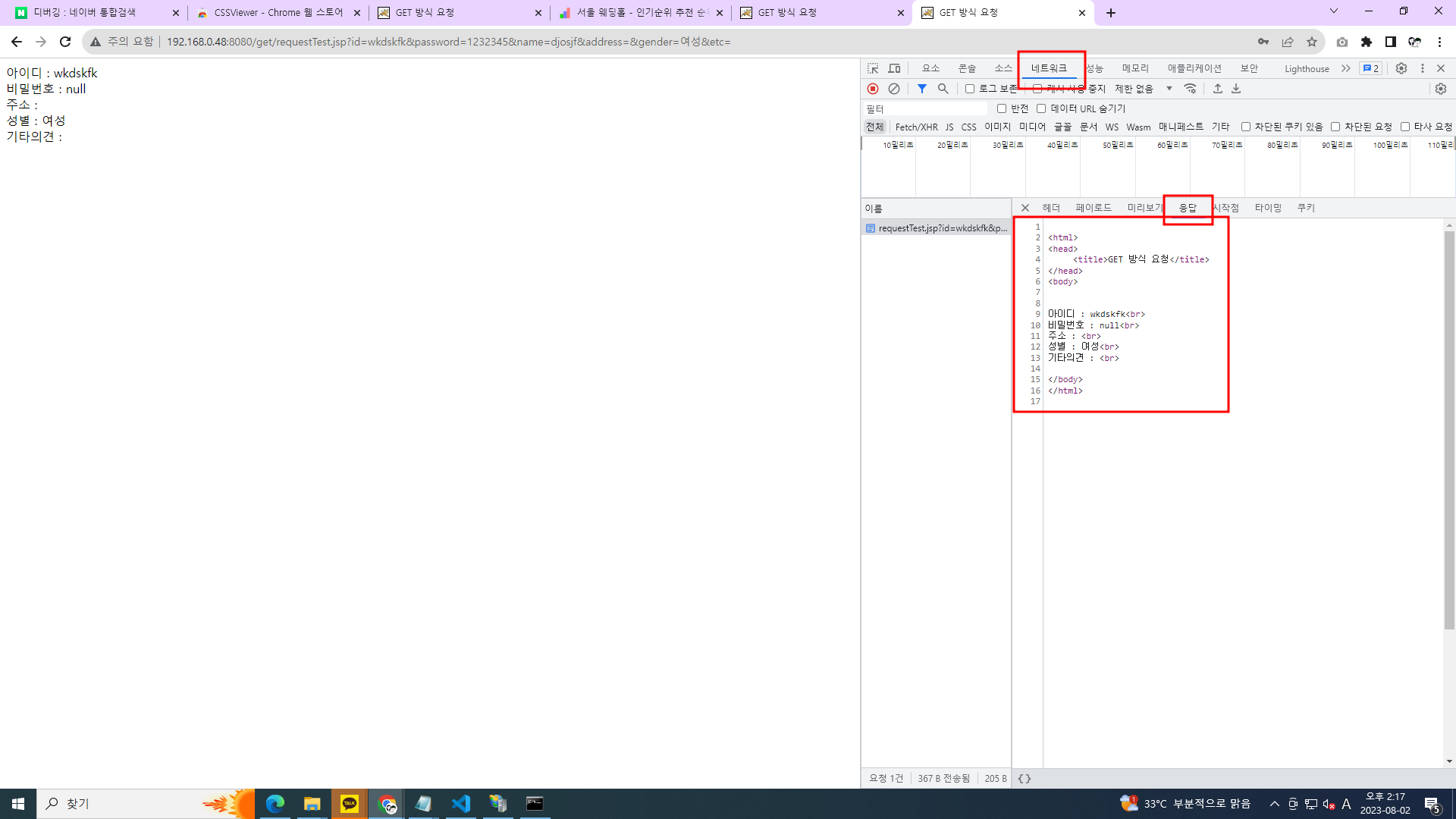Open the 헤더 request detail tab

click(1050, 208)
